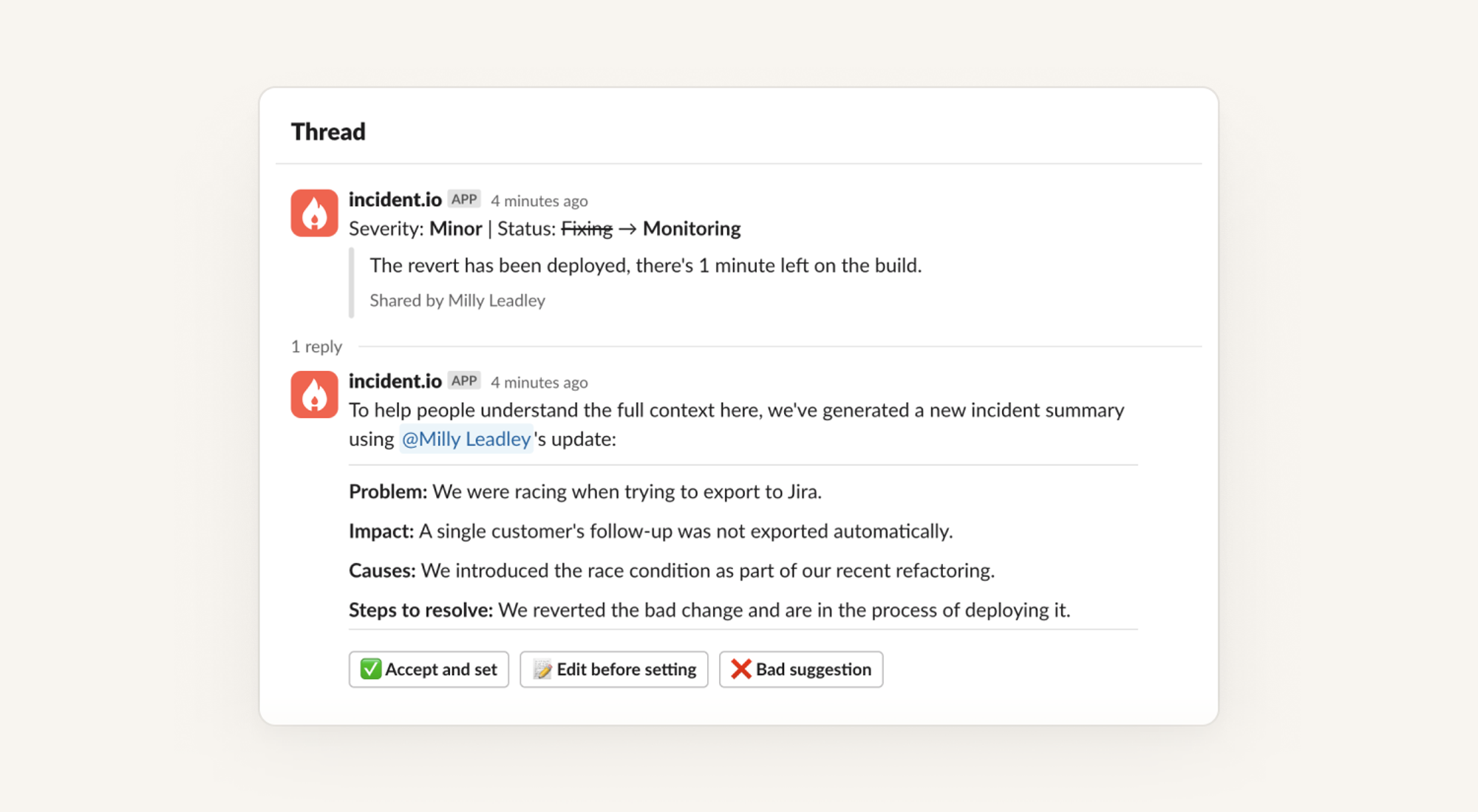1478x812 pixels.
Task: Mark the summary as 'Bad suggestion'
Action: coord(801,669)
